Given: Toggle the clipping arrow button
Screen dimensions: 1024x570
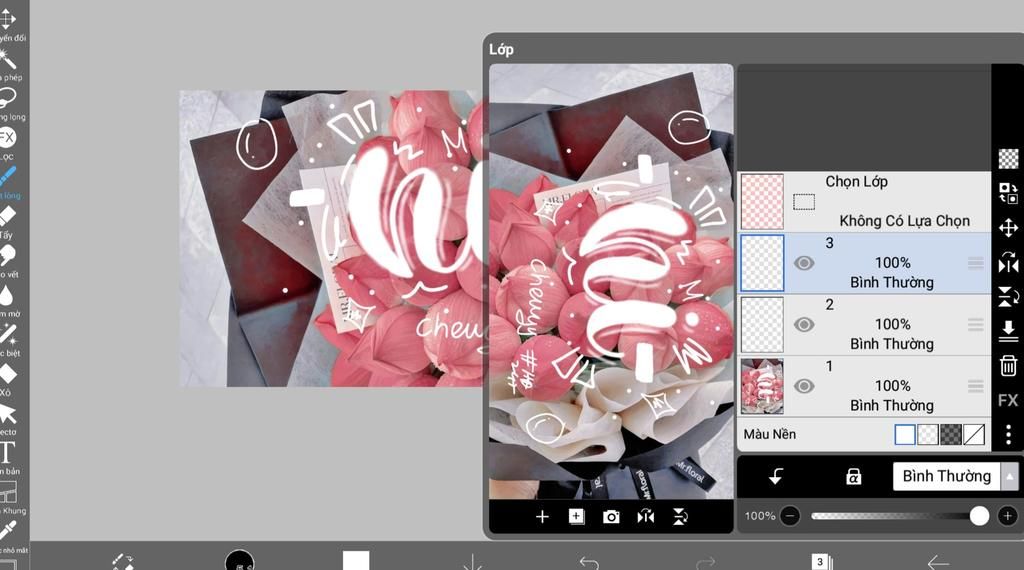Looking at the screenshot, I should click(x=776, y=477).
